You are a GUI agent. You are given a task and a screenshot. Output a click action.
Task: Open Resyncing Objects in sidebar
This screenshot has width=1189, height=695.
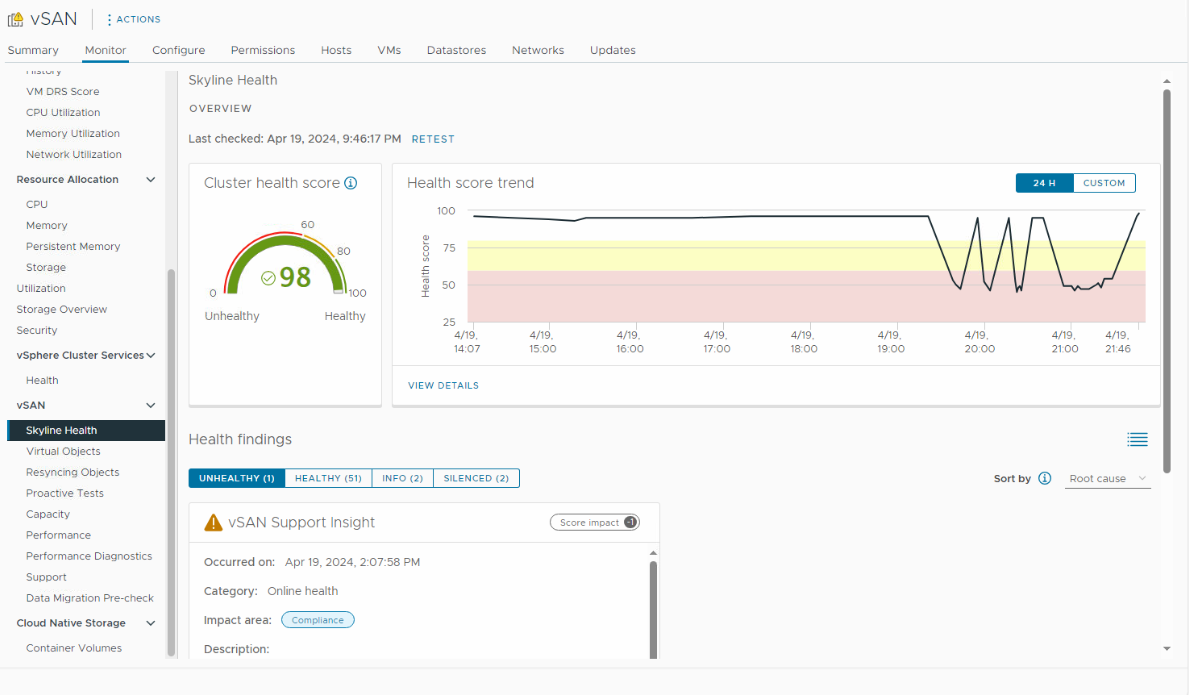pos(73,472)
